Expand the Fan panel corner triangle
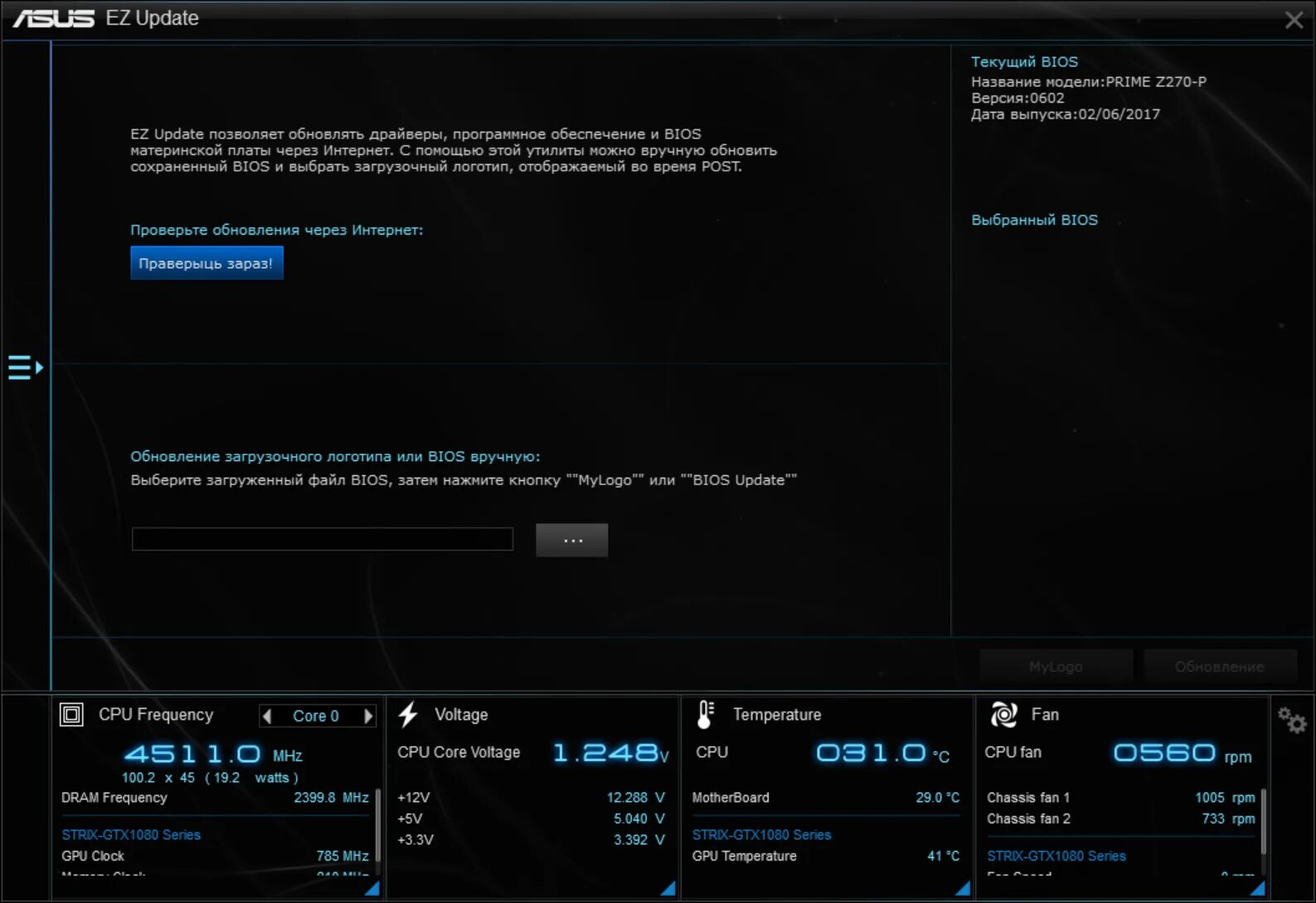This screenshot has width=1316, height=903. (x=1258, y=888)
